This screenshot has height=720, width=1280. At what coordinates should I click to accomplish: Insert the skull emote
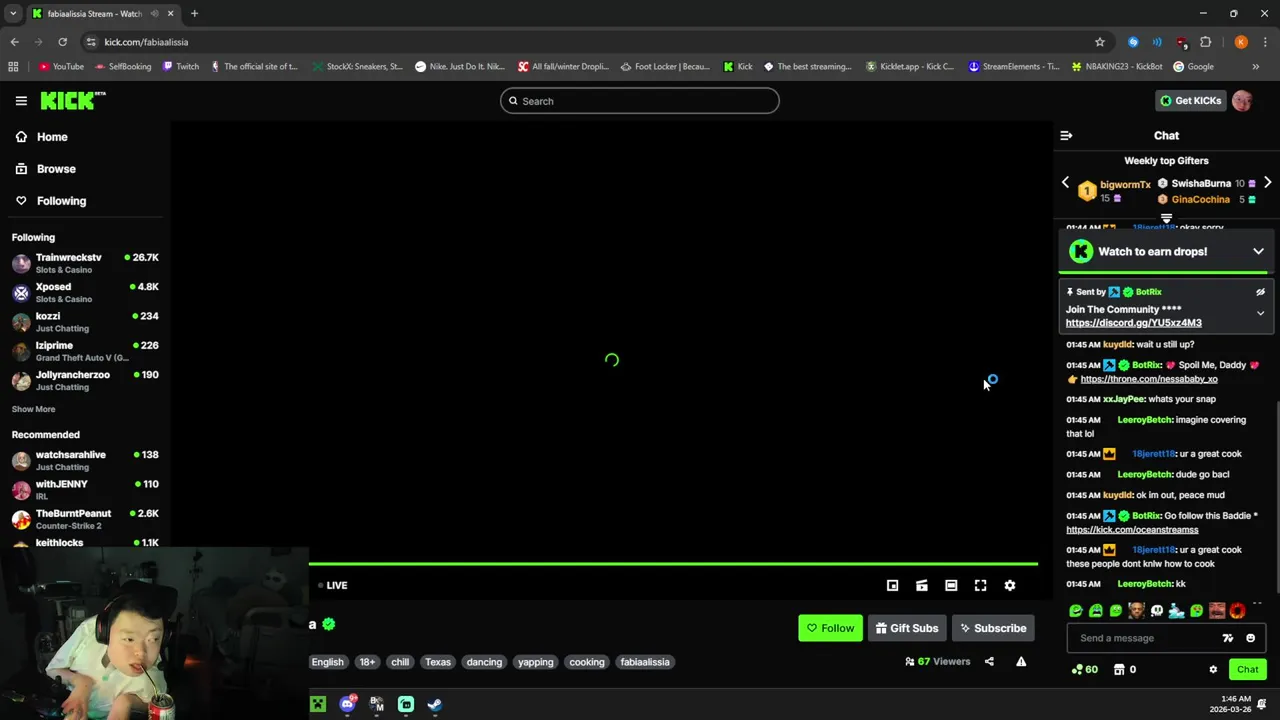point(1157,611)
